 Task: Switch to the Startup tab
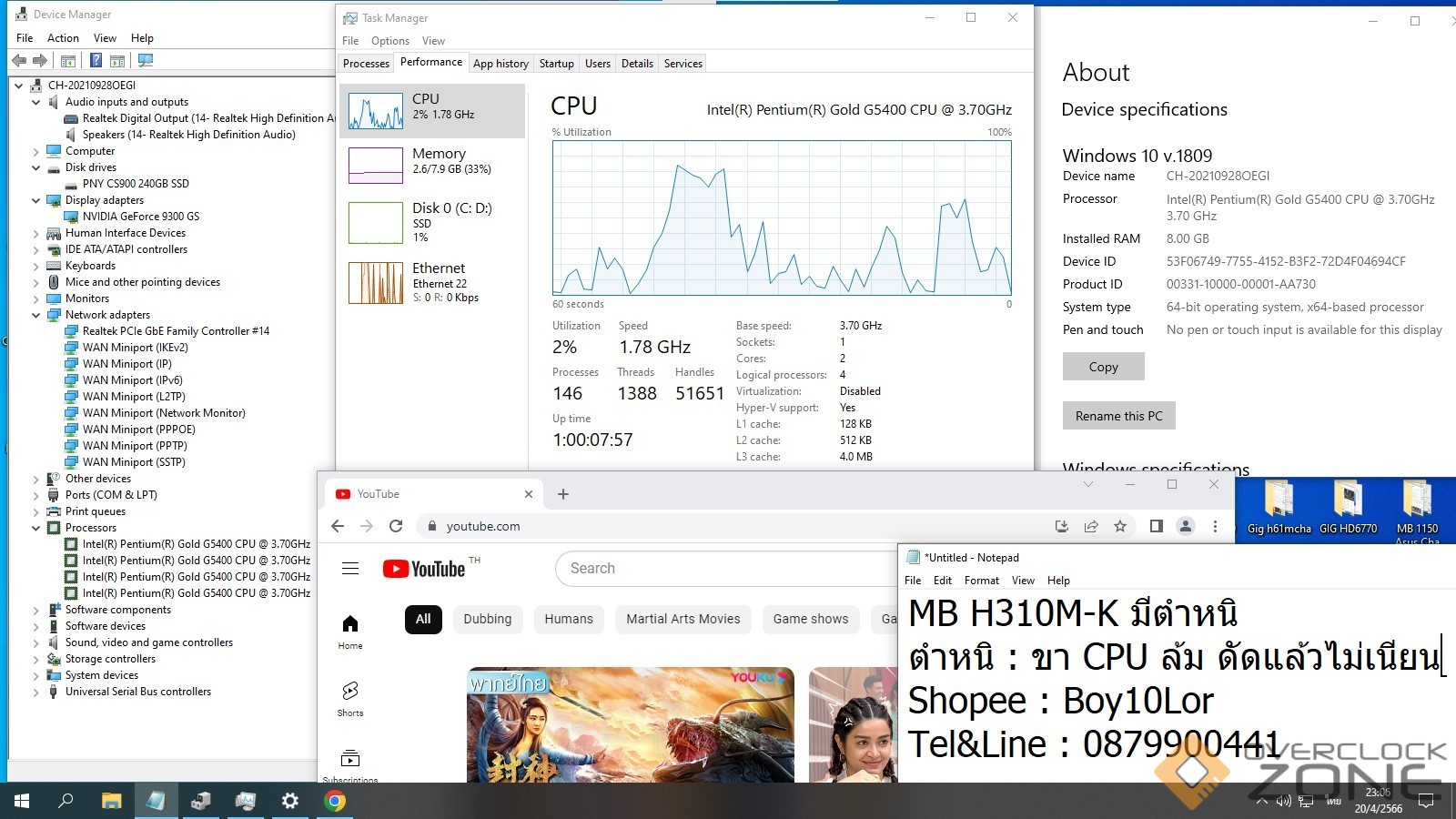[x=556, y=64]
